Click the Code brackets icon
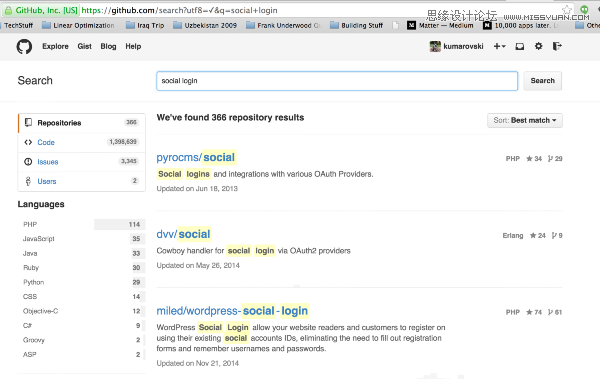This screenshot has height=379, width=600. pyautogui.click(x=28, y=142)
